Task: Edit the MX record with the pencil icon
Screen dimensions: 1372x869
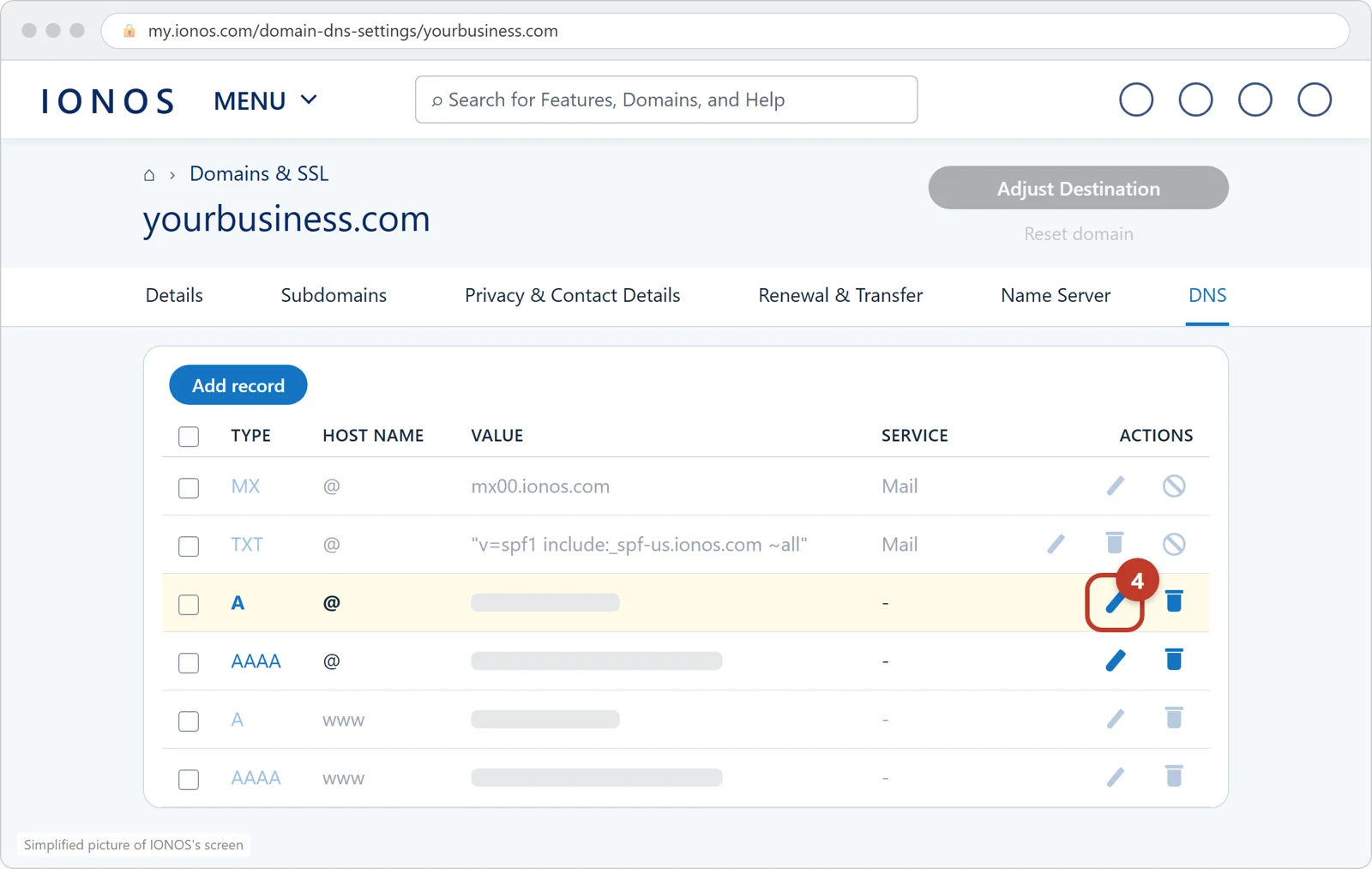Action: pyautogui.click(x=1115, y=486)
